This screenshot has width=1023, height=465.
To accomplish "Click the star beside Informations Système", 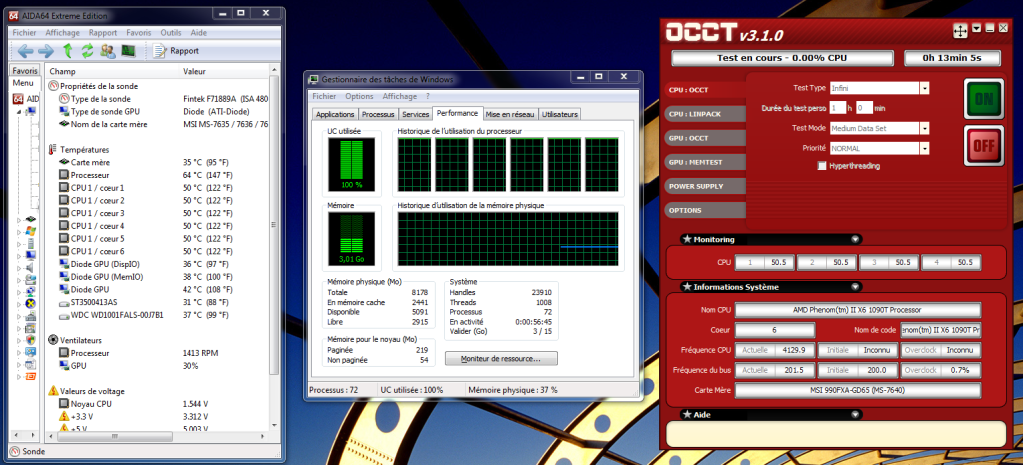I will coord(687,287).
